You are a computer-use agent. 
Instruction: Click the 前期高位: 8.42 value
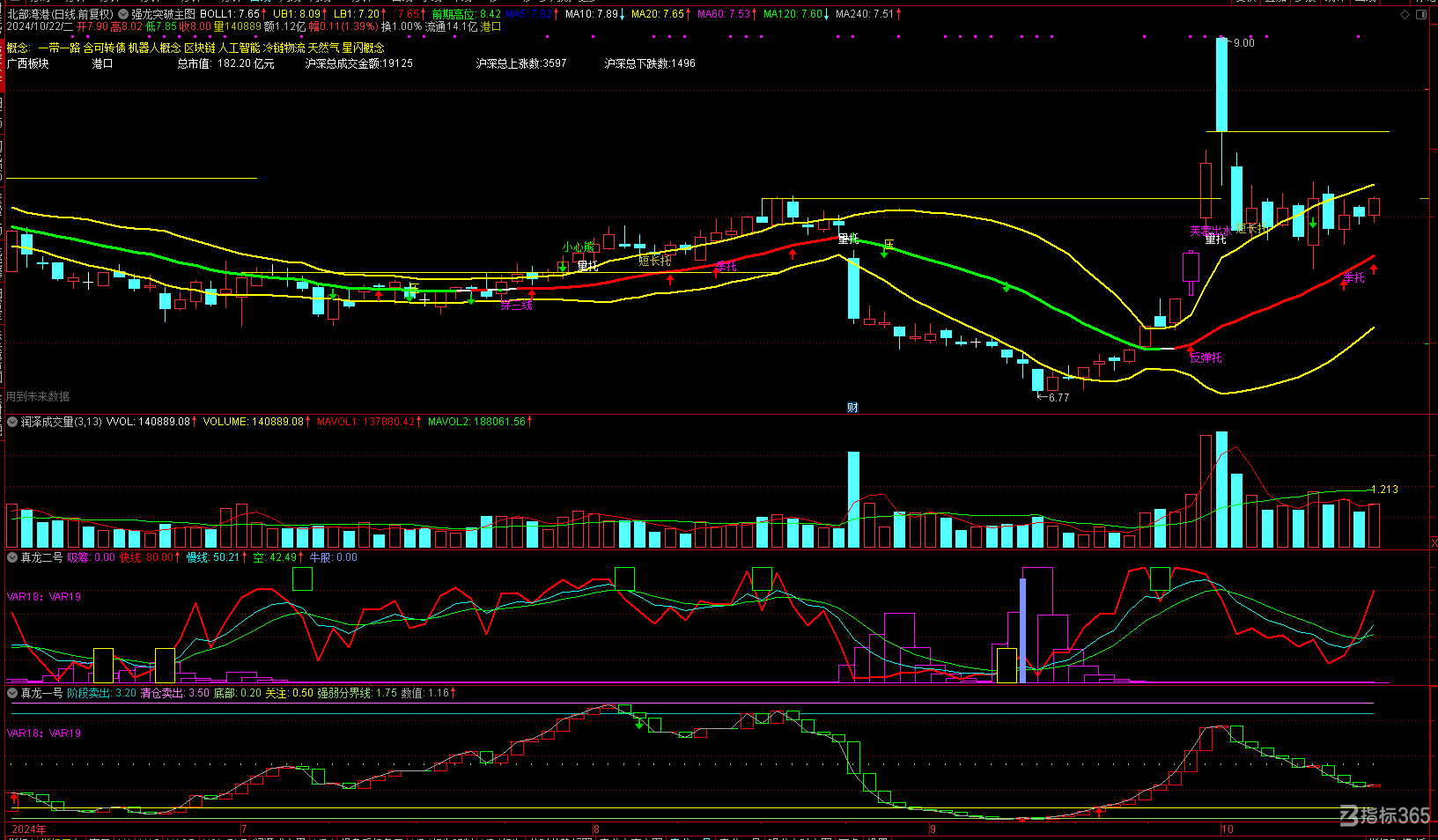(x=466, y=14)
